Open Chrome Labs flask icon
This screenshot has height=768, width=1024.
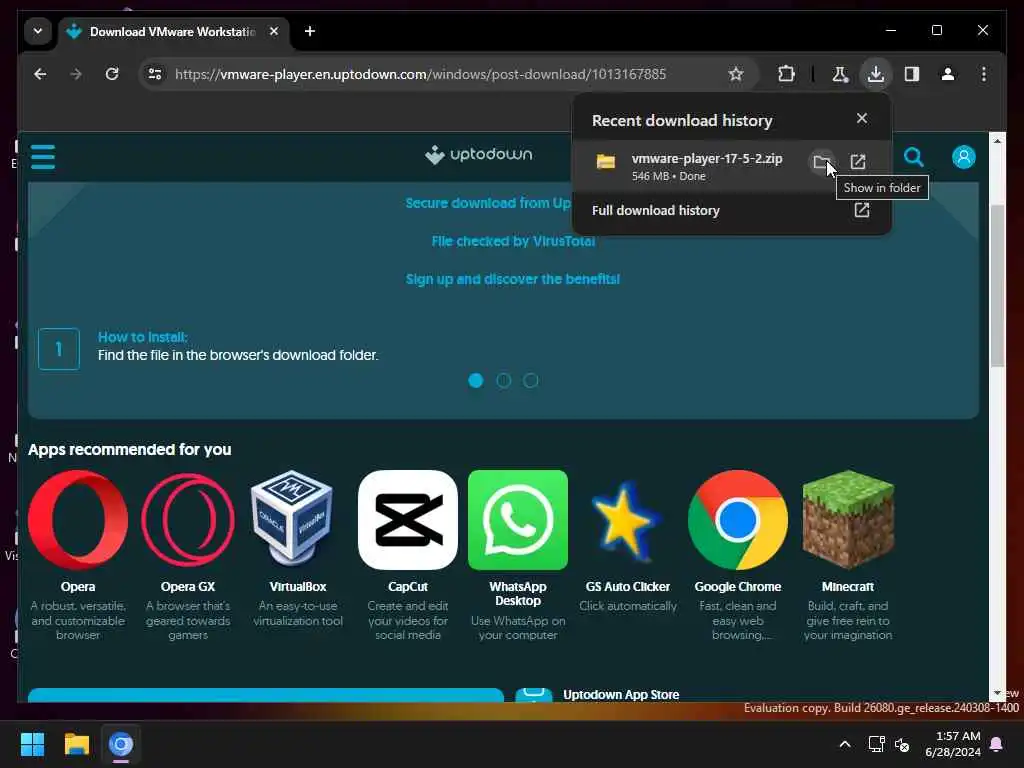coord(840,74)
